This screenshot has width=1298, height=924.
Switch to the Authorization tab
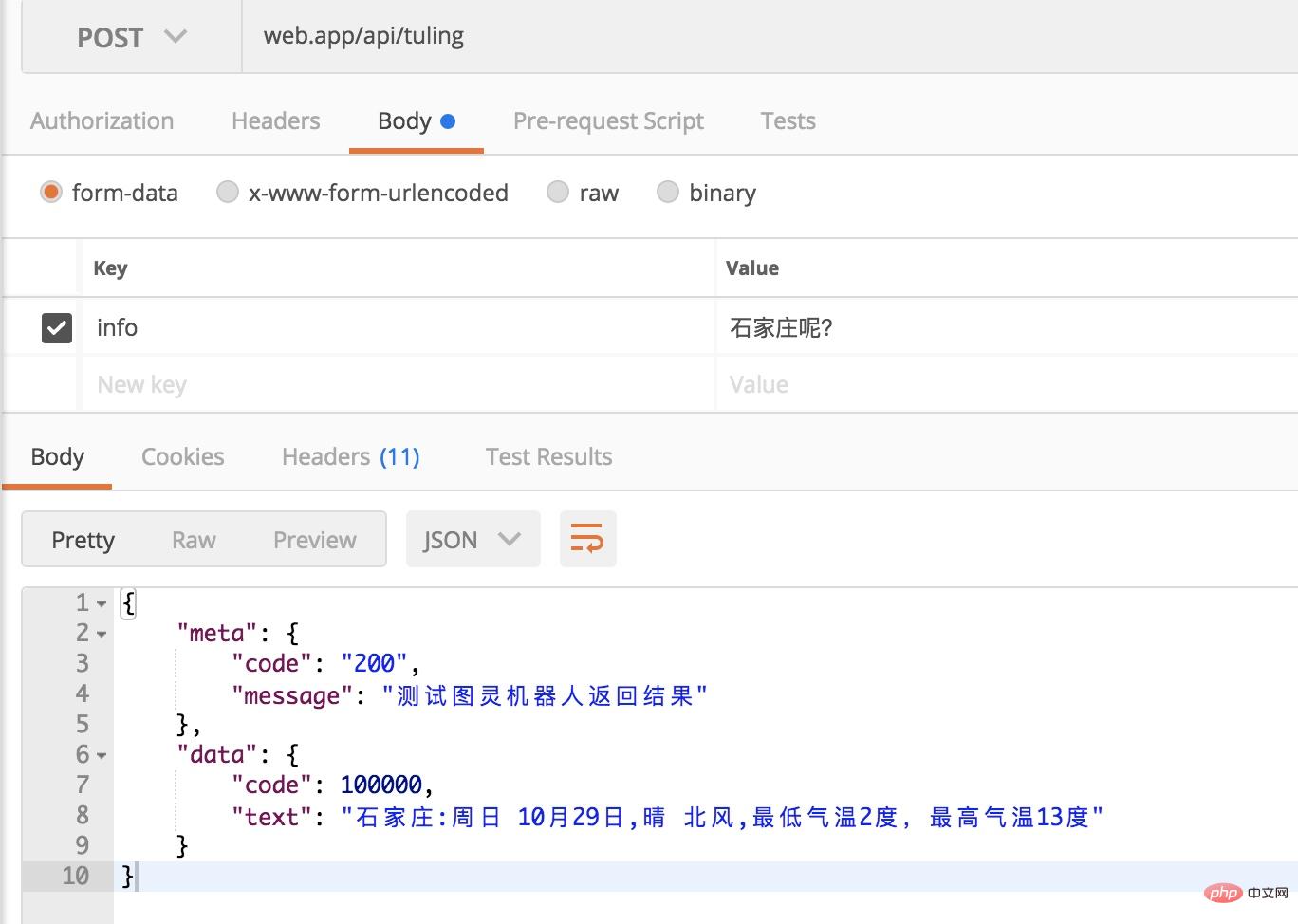pos(102,120)
